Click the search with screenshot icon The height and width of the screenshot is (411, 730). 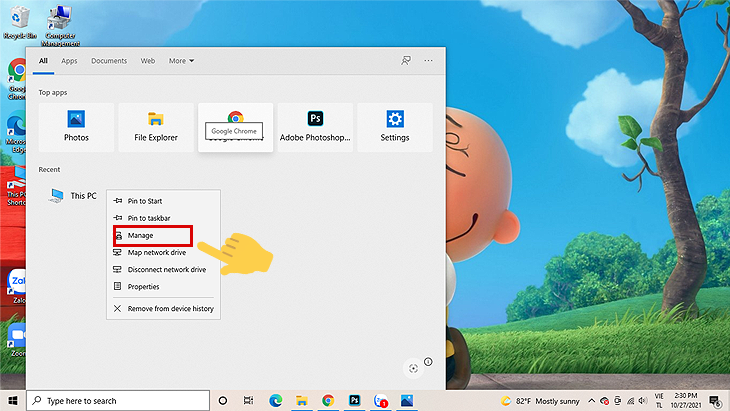point(413,369)
